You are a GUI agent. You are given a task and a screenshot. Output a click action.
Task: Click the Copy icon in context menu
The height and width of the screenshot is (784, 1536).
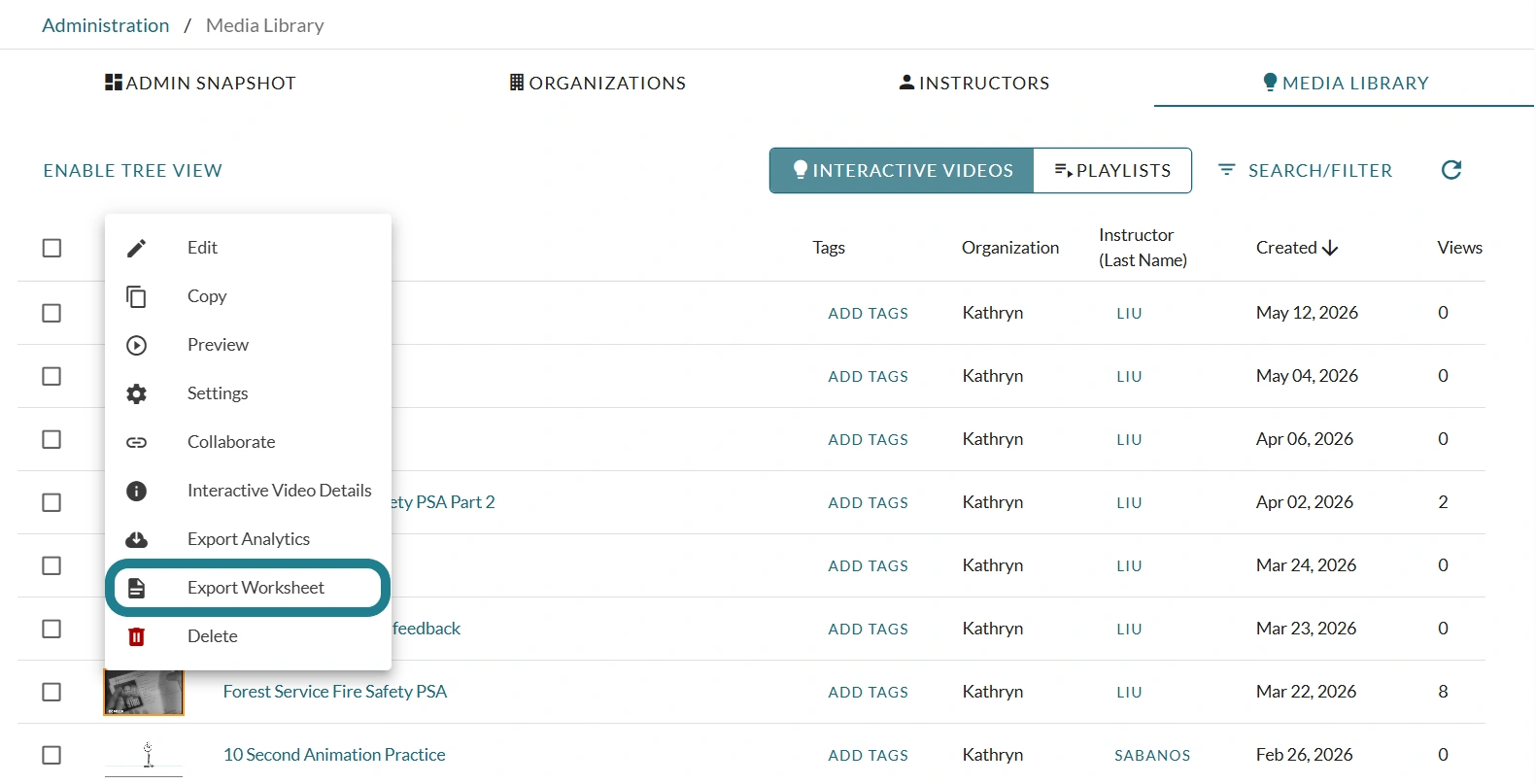137,296
